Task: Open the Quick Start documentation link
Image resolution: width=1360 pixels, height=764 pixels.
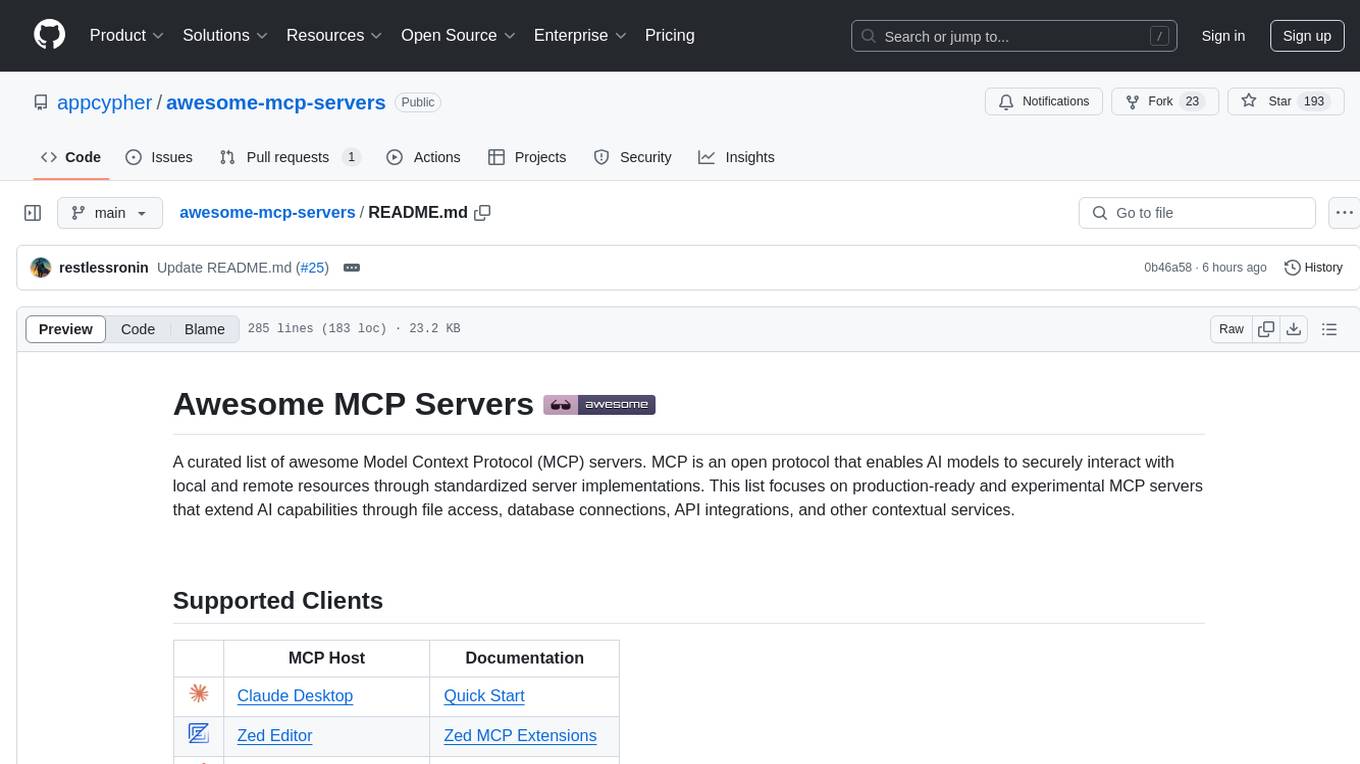Action: [x=484, y=696]
